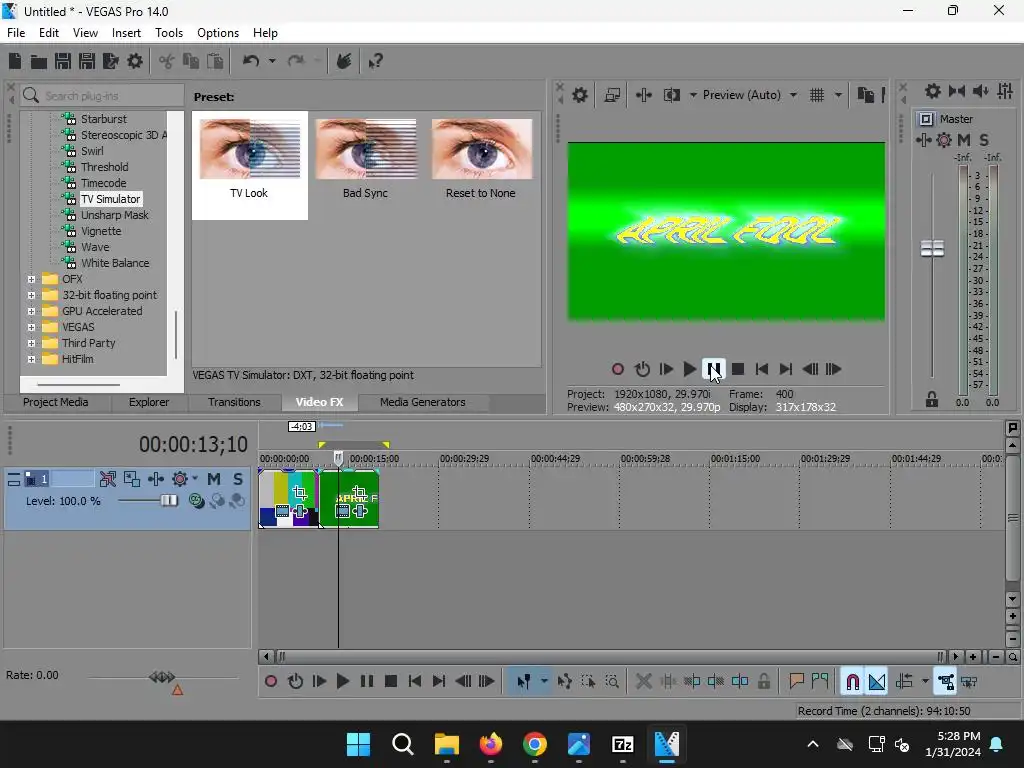Toggle Loop Playback in timeline transport
The height and width of the screenshot is (768, 1024).
[295, 682]
